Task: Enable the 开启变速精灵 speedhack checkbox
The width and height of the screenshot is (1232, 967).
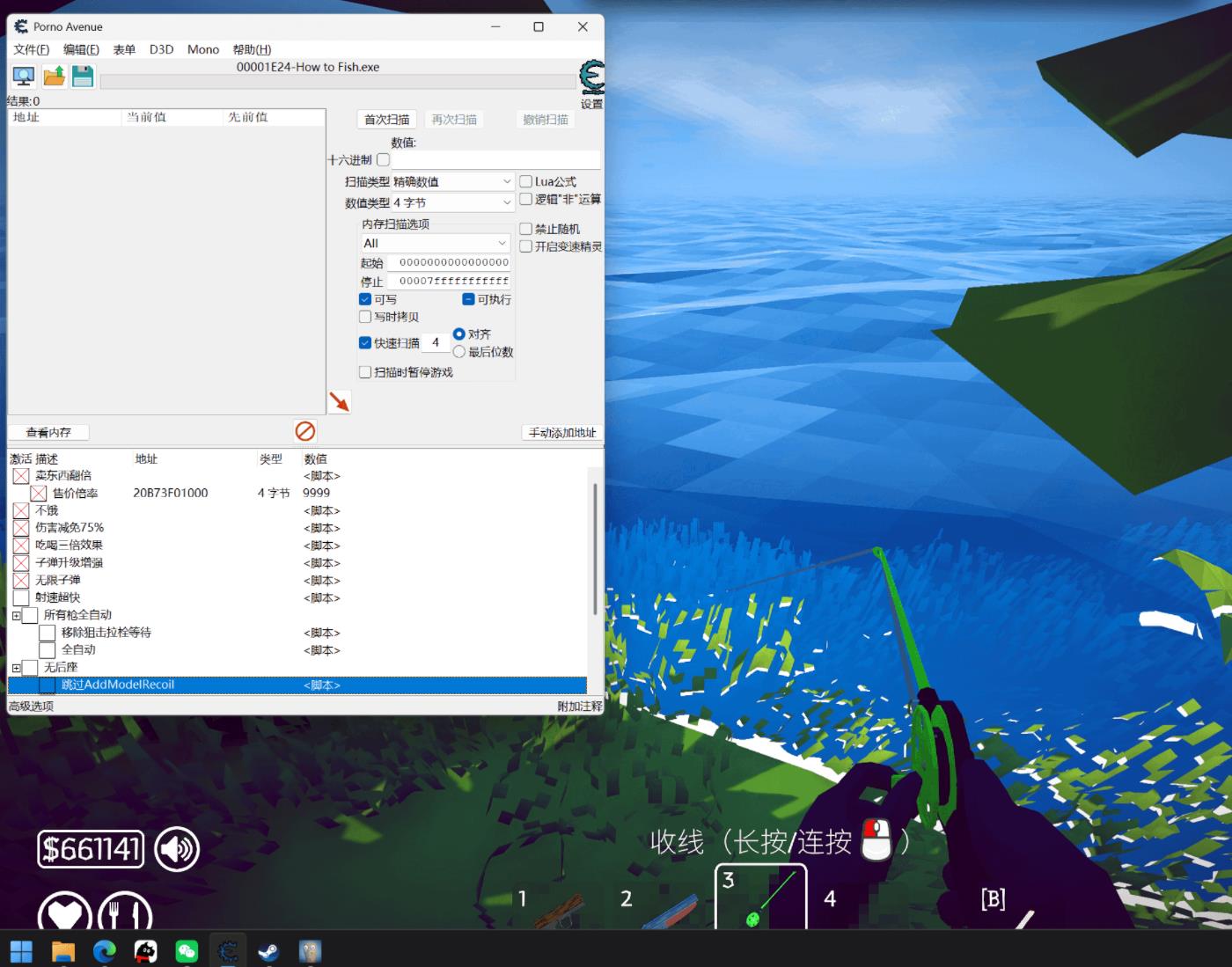Action: [x=525, y=246]
